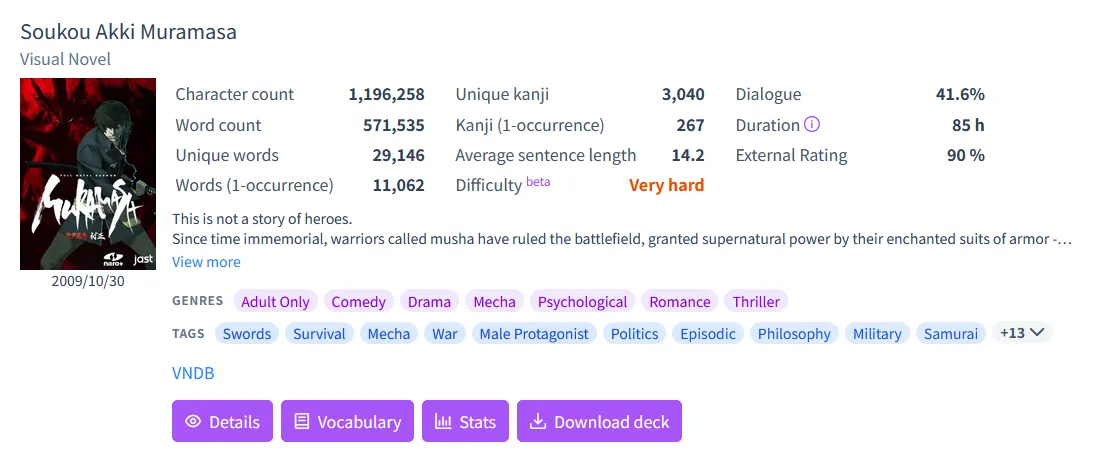Open the Soukou Akki Muramasa title link
This screenshot has width=1106, height=460.
[128, 32]
